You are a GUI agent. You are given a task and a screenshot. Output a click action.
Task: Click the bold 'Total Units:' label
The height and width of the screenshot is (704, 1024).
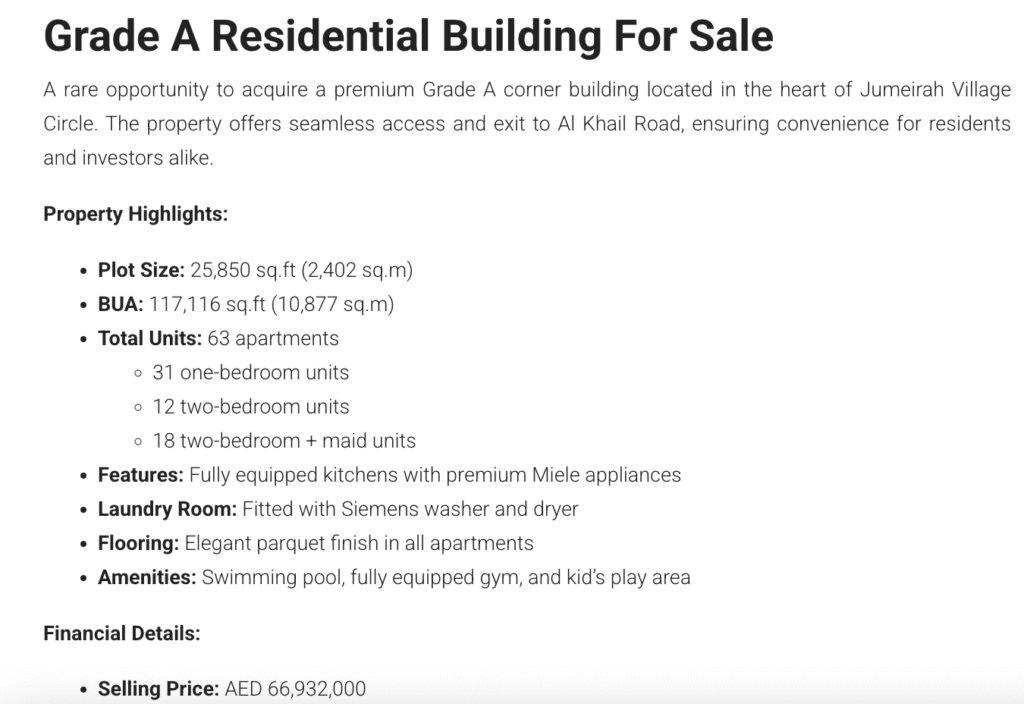coord(149,338)
